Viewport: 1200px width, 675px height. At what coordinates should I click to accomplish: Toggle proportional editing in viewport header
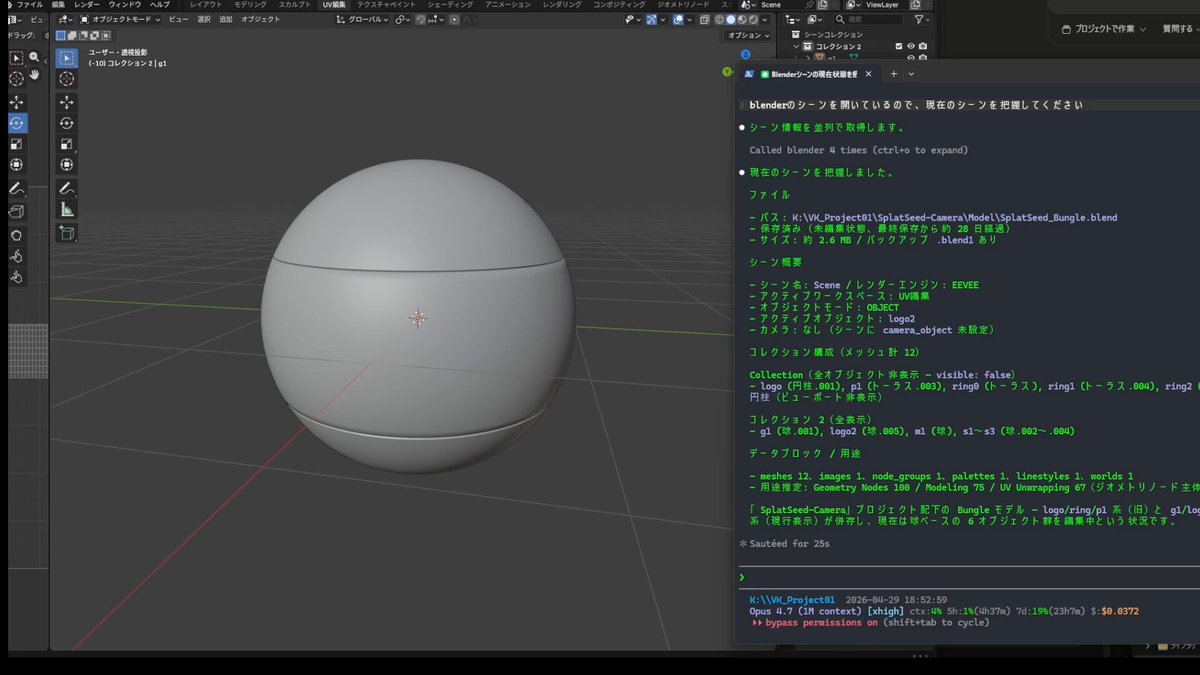click(x=454, y=19)
